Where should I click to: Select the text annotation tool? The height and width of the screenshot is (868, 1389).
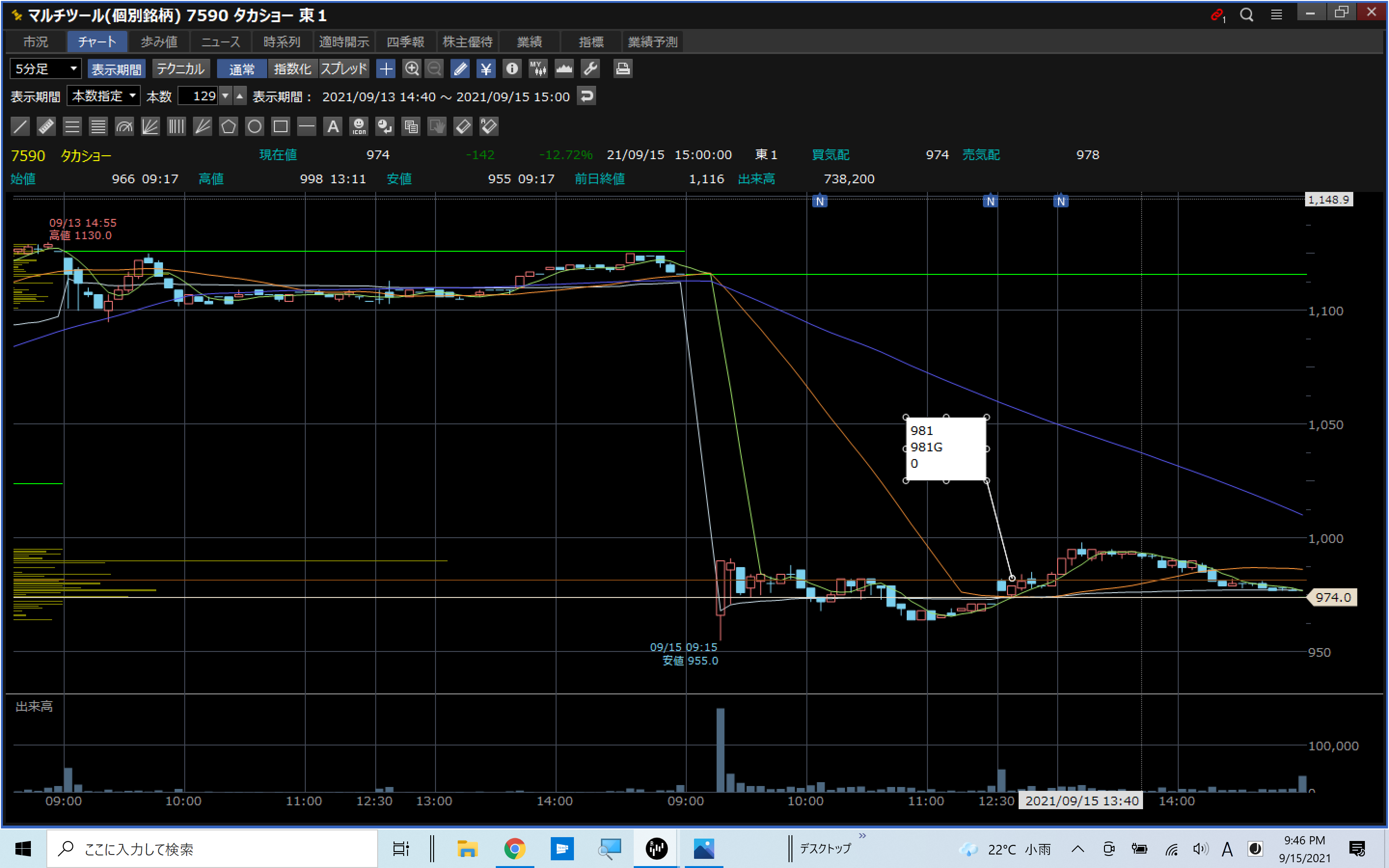point(333,126)
